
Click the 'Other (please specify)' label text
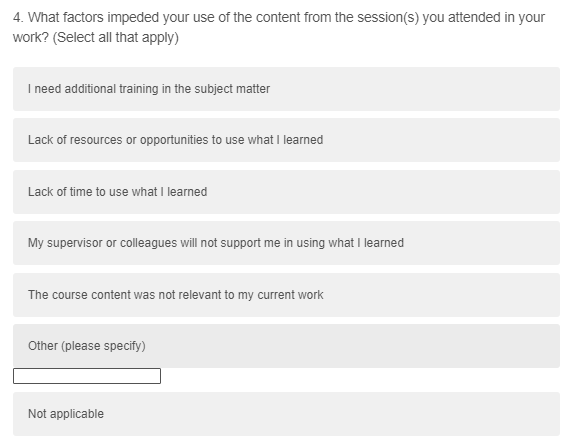[87, 346]
